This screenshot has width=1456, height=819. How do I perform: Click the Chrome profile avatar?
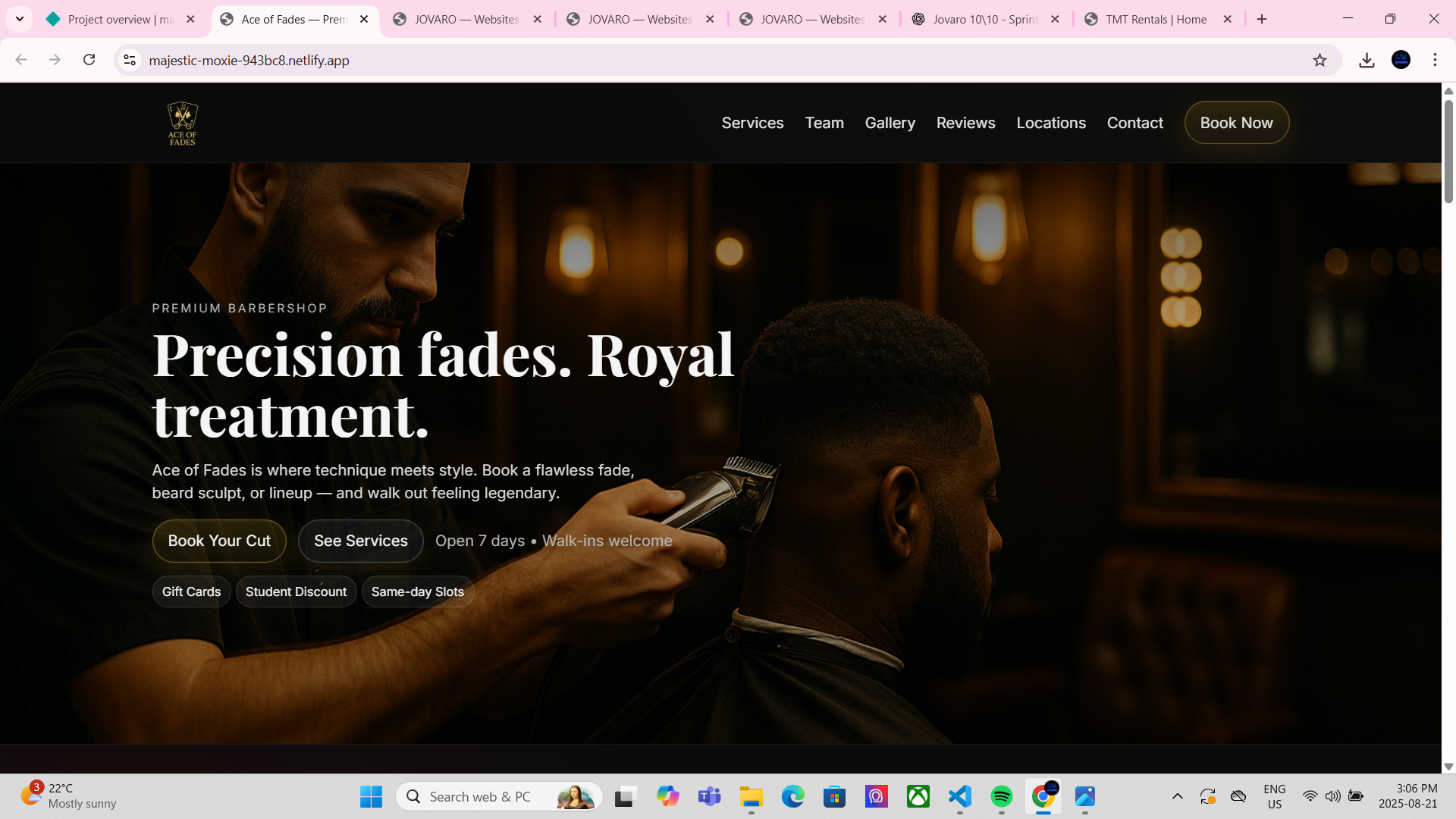point(1401,60)
